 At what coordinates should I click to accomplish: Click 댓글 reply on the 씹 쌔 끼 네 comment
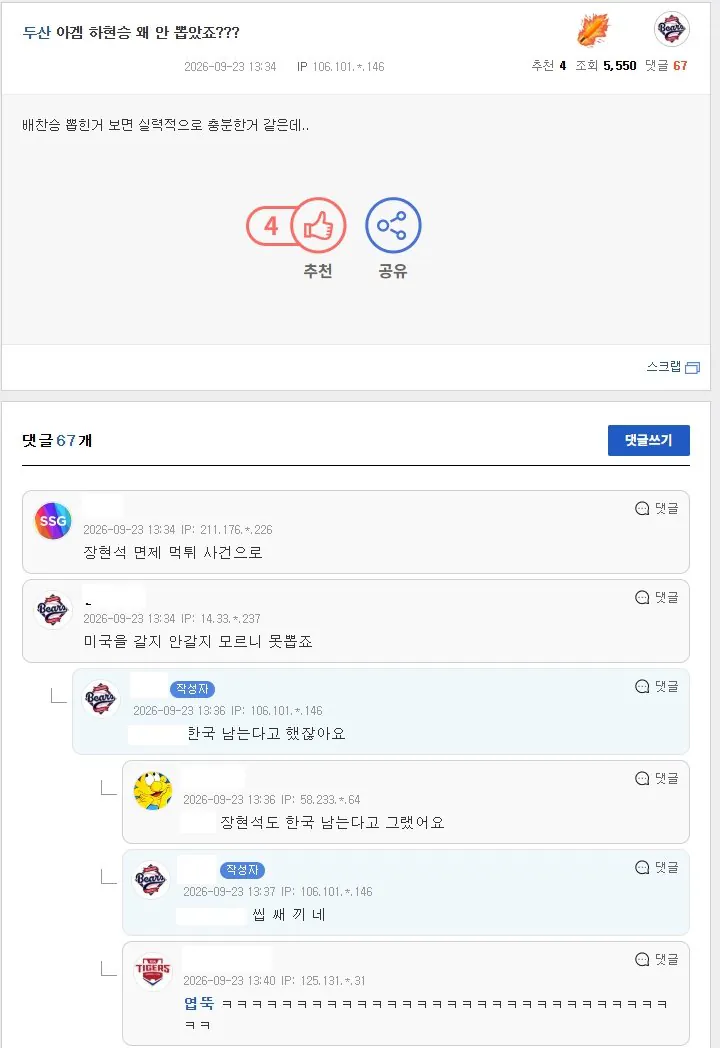click(x=656, y=868)
